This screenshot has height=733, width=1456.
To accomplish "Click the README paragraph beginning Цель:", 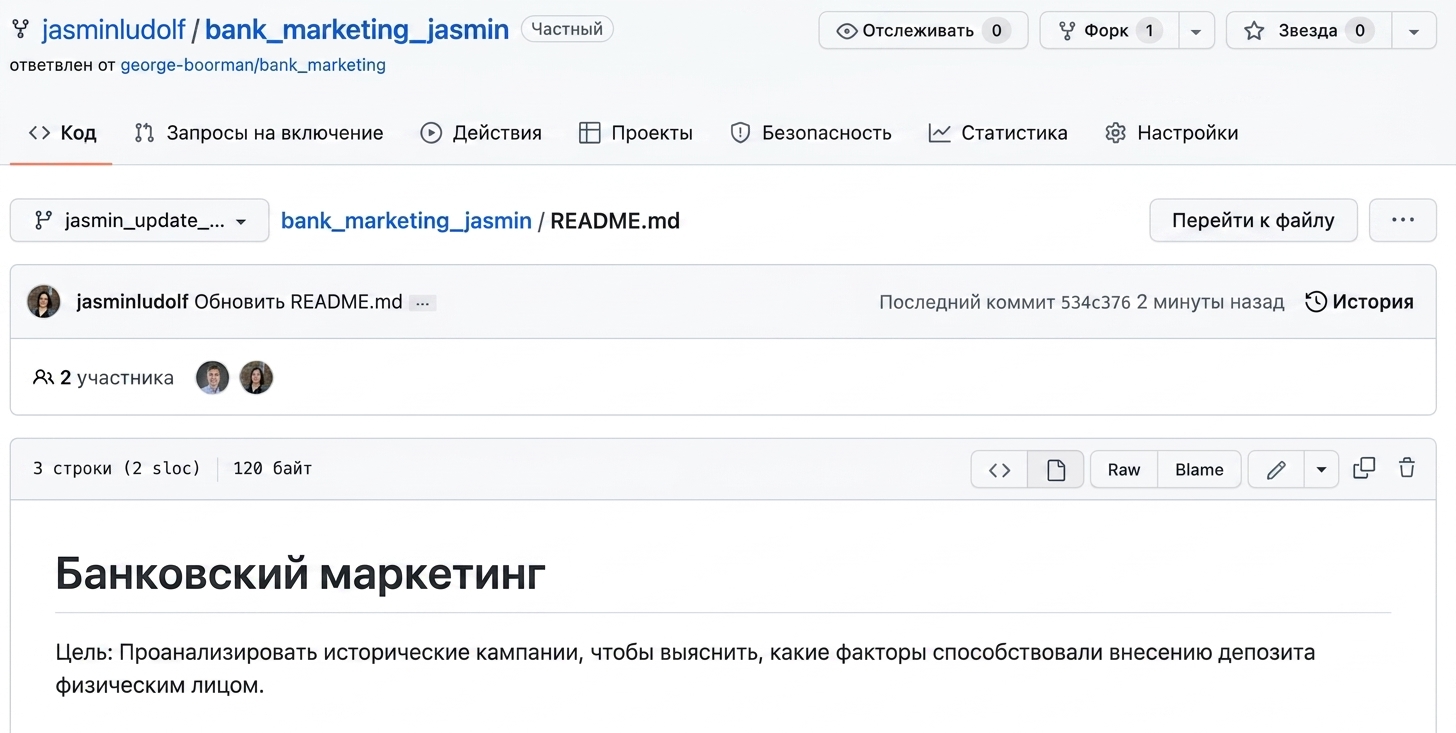I will [685, 670].
